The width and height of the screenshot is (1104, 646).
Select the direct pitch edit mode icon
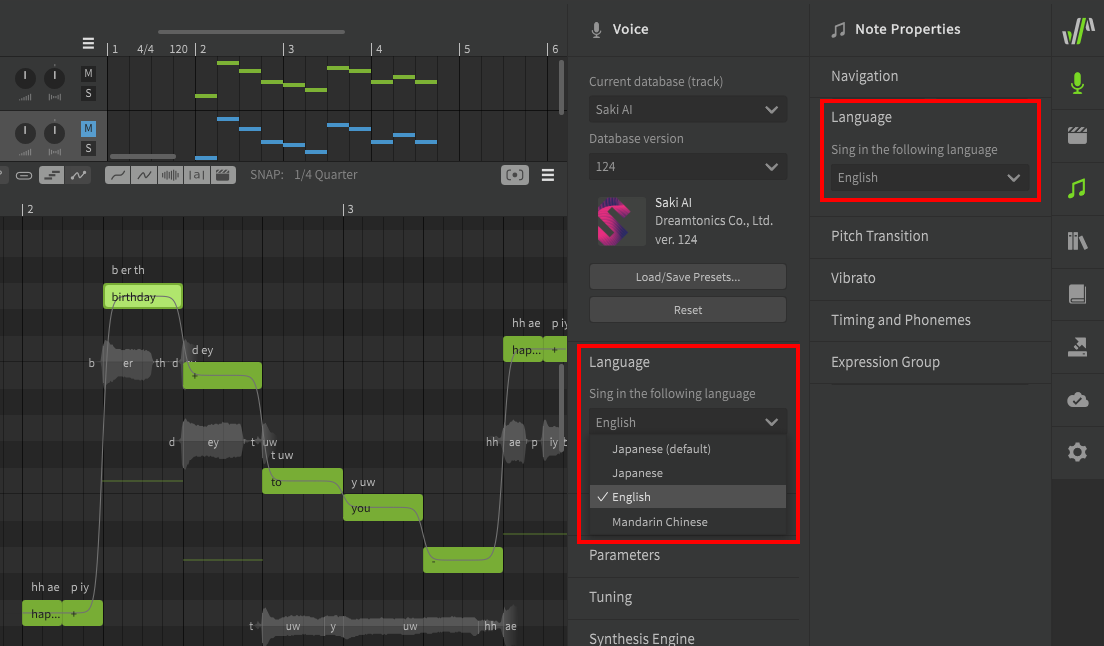[78, 175]
